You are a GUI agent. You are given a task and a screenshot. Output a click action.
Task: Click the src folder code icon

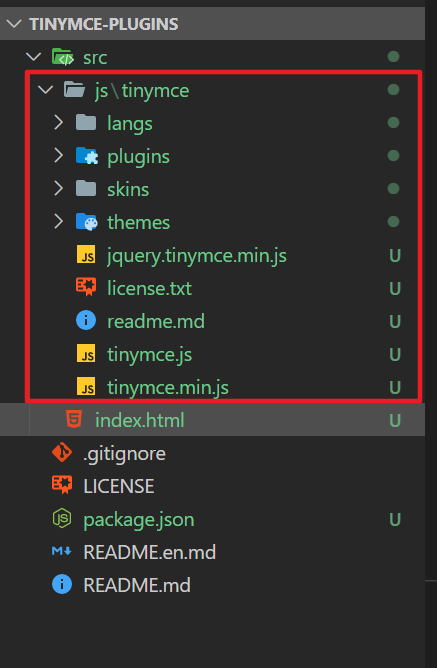pos(63,57)
